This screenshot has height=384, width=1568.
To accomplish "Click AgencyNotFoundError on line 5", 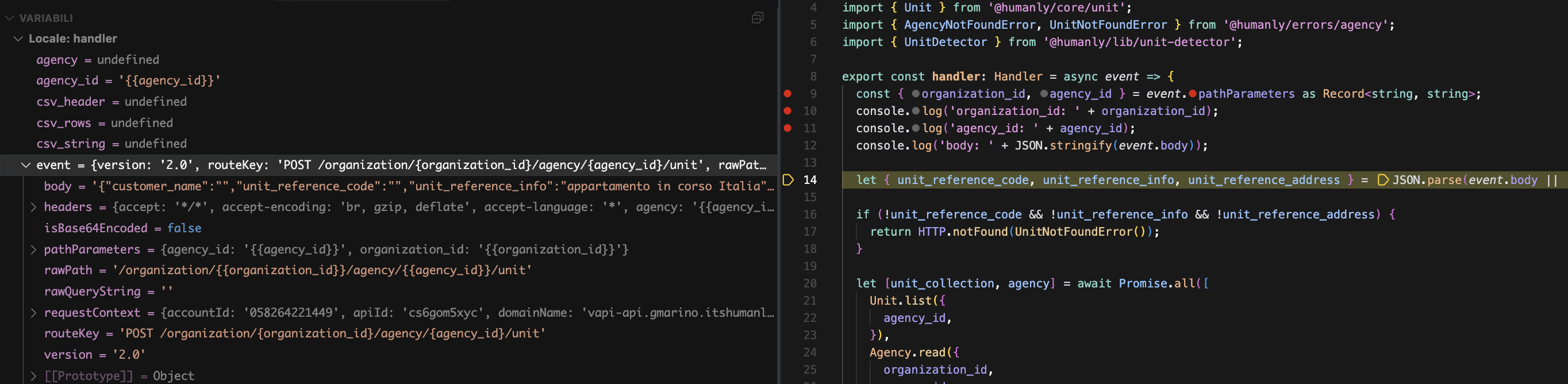I will [x=970, y=25].
